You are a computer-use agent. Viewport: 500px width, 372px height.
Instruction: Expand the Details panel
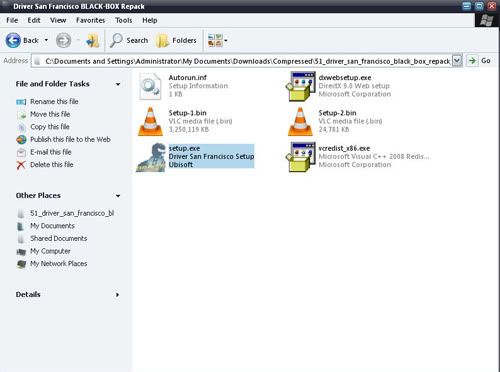pyautogui.click(x=117, y=295)
